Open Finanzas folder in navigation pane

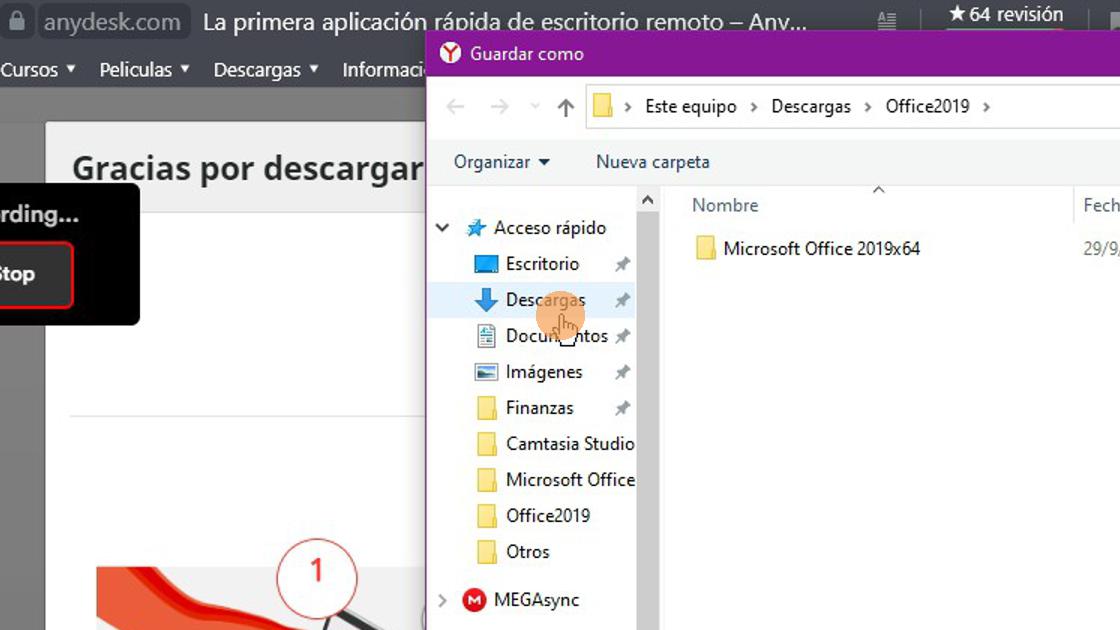pos(539,408)
